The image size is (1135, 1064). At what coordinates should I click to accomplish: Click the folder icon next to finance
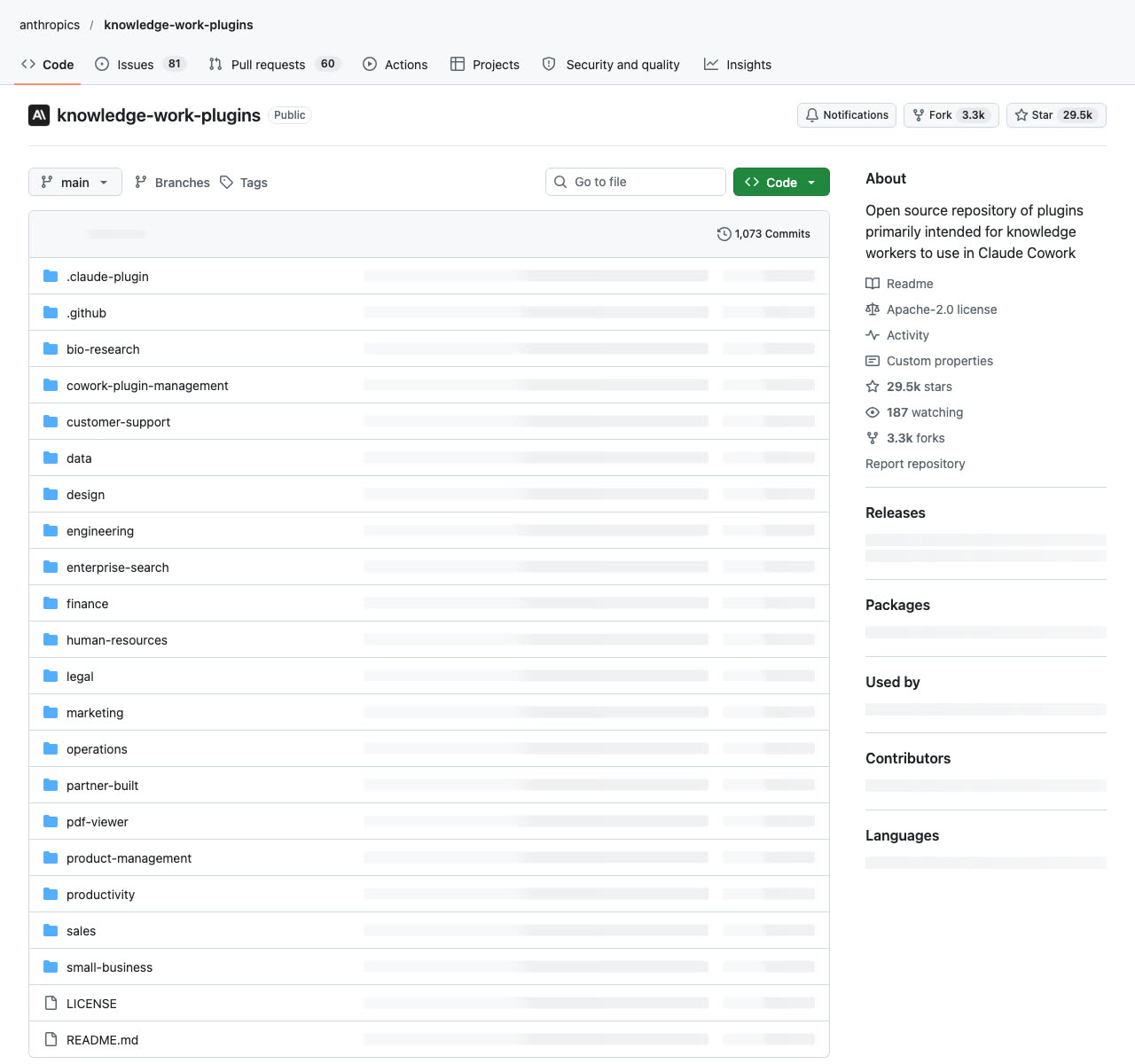(51, 603)
